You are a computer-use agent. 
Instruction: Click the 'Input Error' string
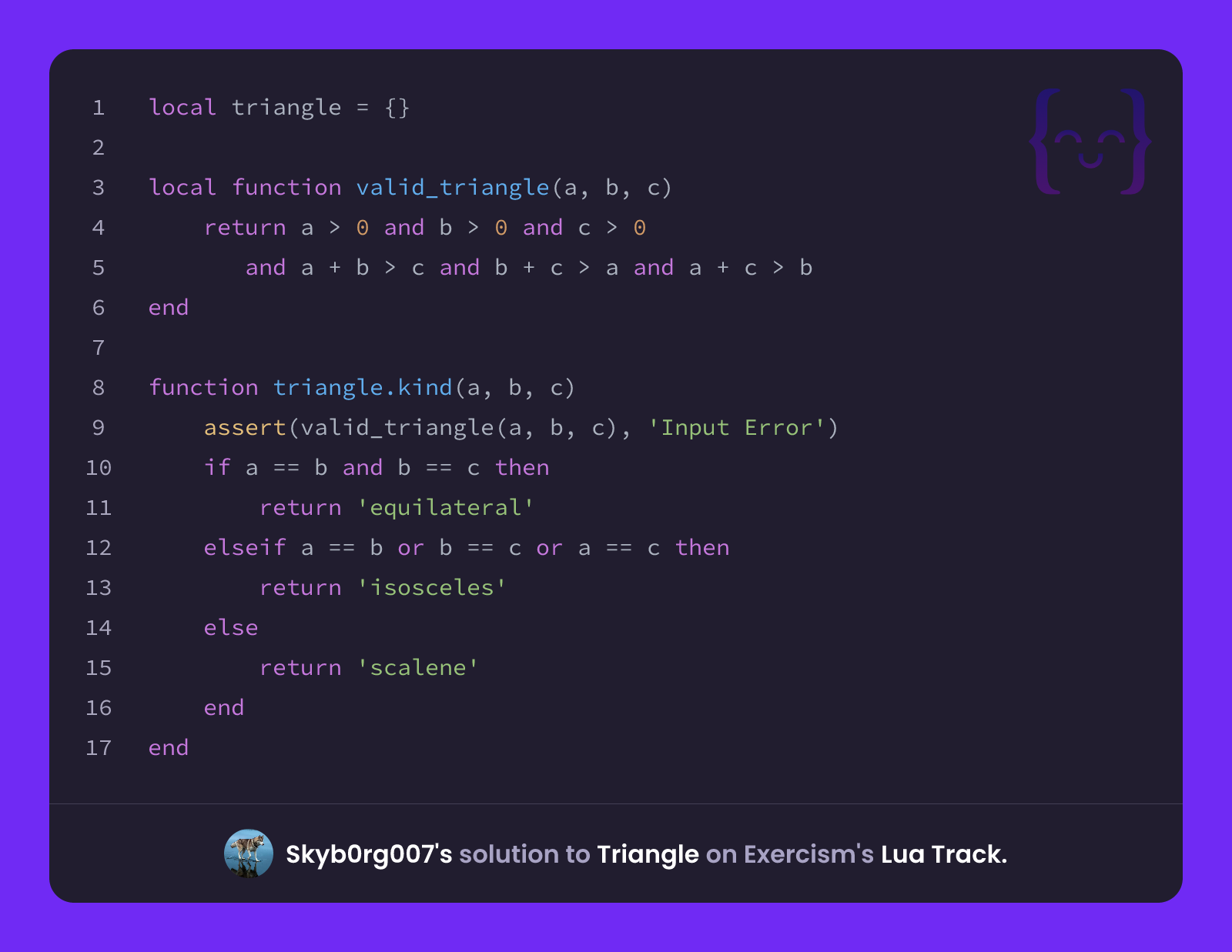coord(736,428)
